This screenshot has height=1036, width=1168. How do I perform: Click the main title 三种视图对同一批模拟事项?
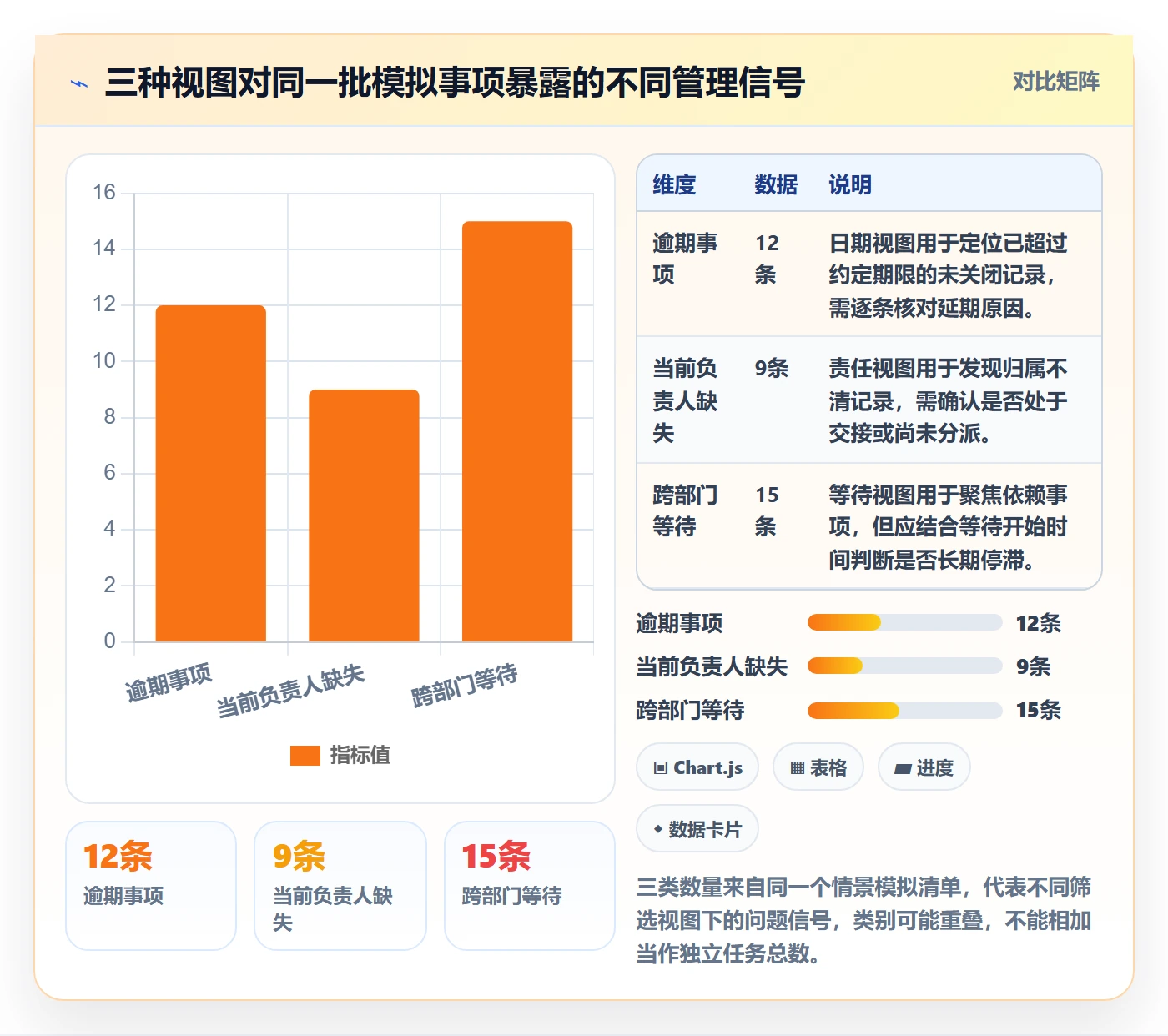[455, 83]
